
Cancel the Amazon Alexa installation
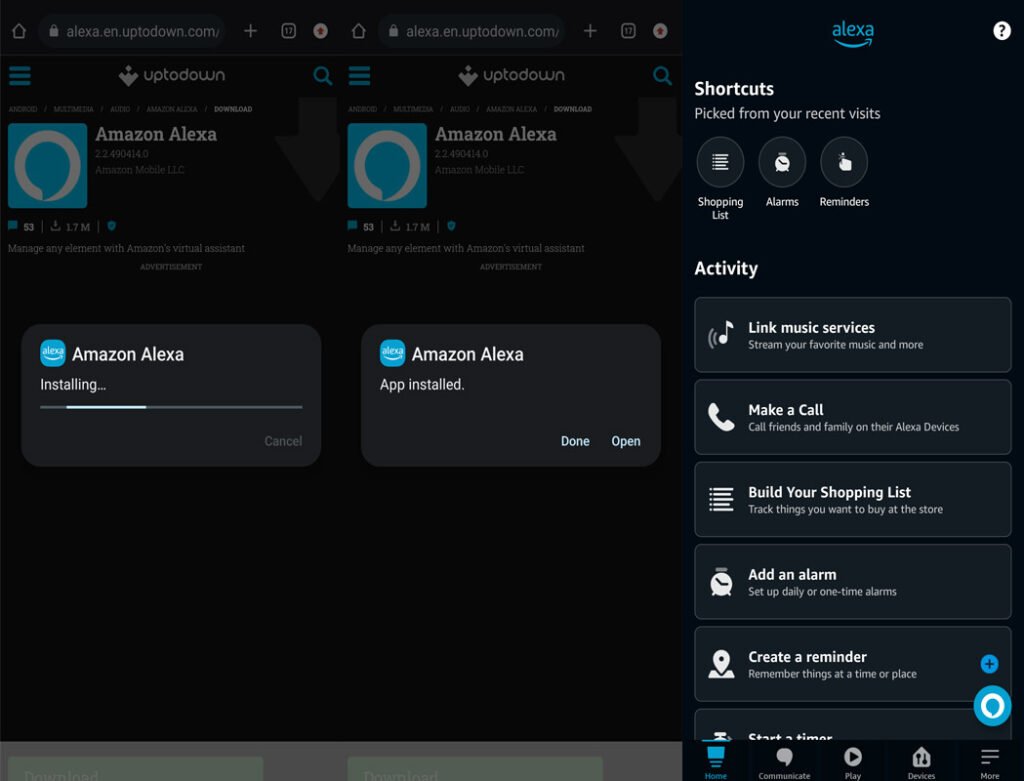[x=283, y=441]
